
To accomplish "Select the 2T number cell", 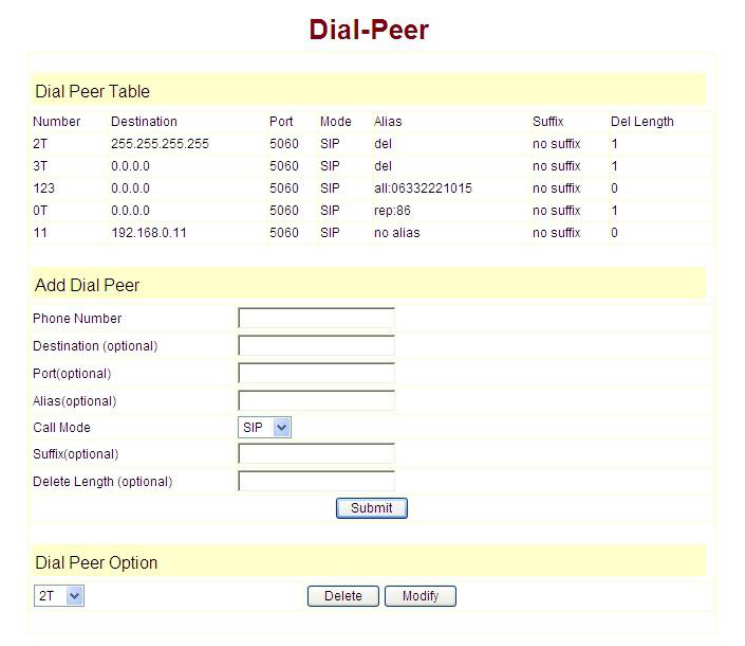I will 40,143.
